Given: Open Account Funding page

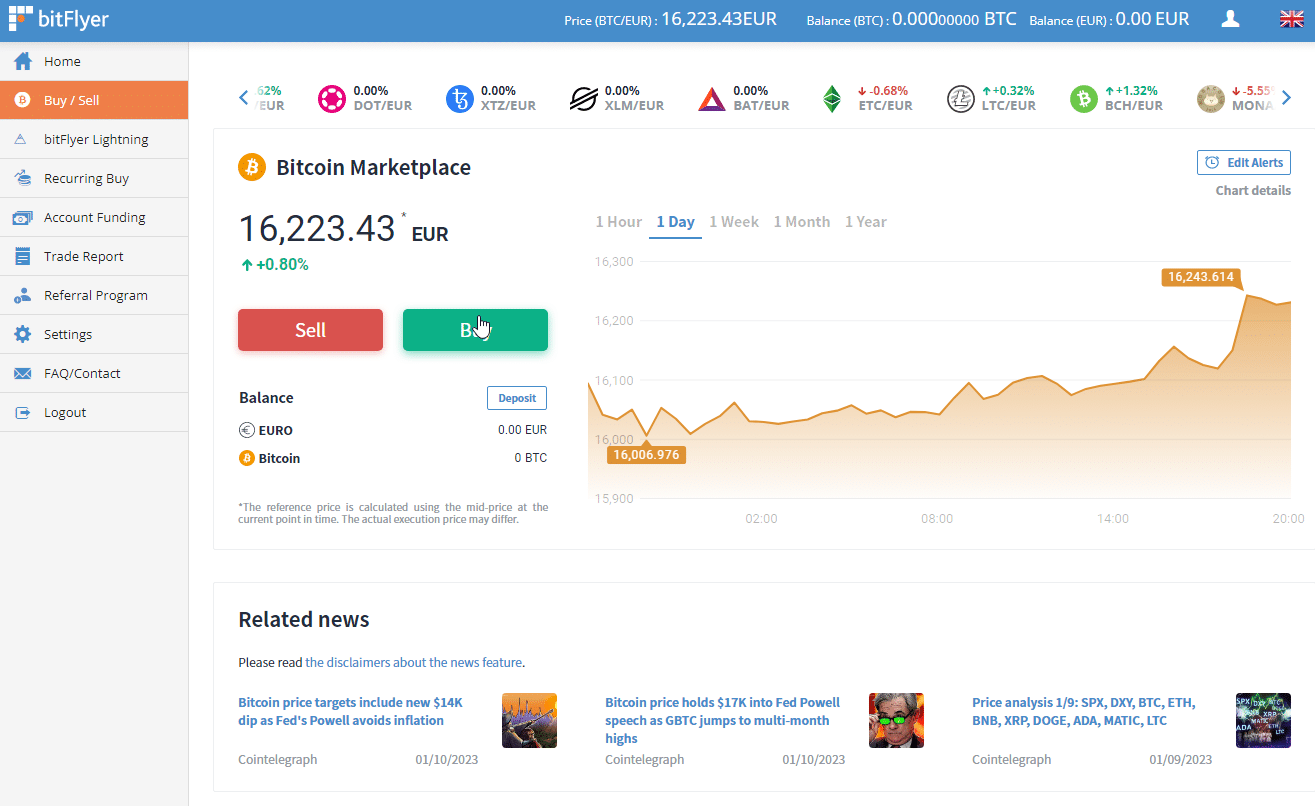Looking at the screenshot, I should (94, 217).
